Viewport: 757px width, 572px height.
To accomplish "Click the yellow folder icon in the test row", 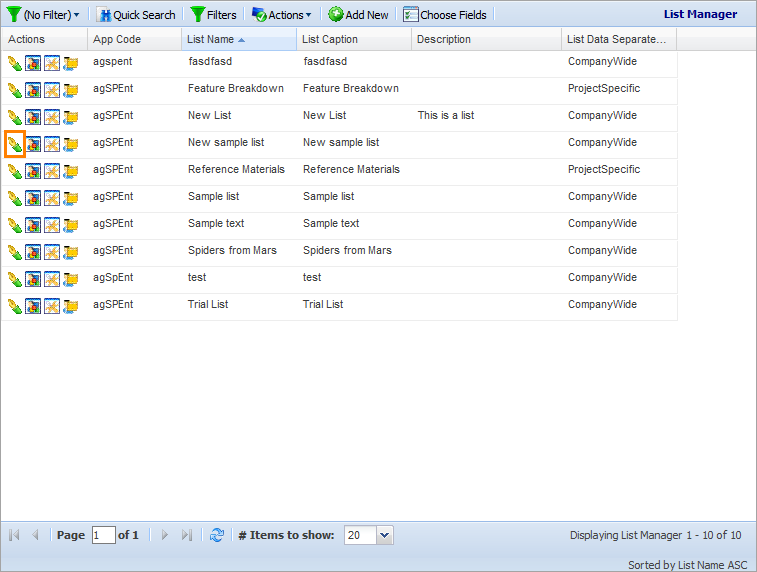I will coord(70,279).
